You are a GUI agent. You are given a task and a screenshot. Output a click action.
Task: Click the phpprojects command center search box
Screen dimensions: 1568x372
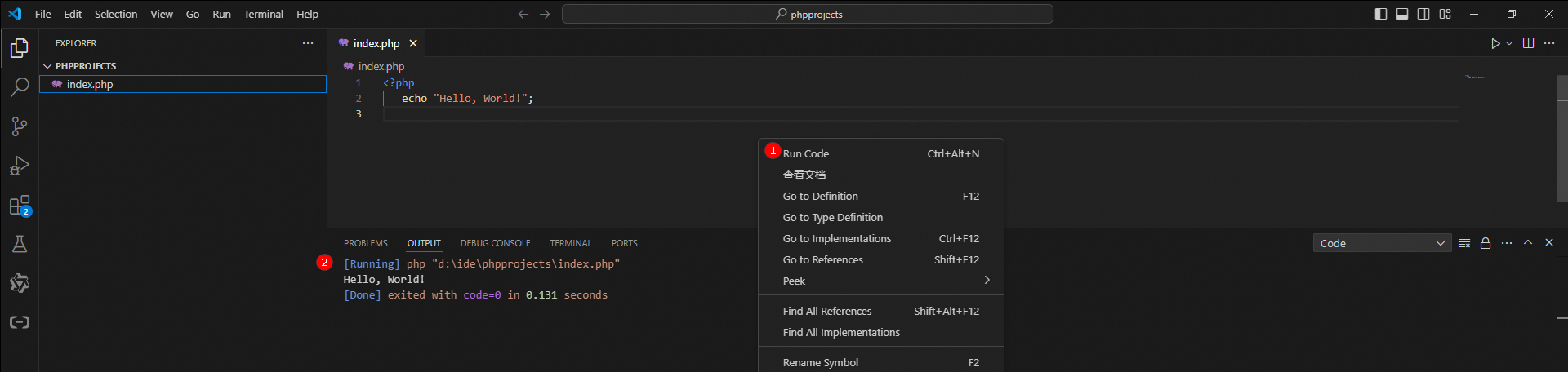tap(807, 14)
